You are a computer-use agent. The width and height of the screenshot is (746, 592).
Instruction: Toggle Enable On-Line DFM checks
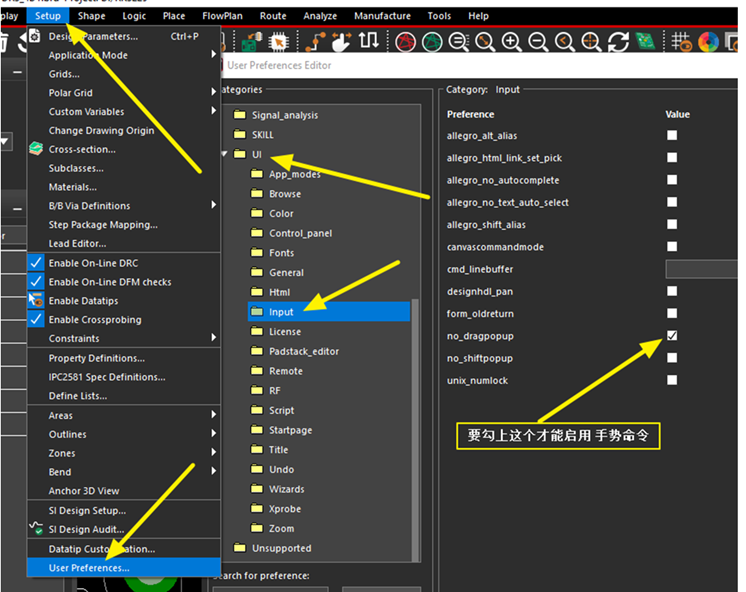point(36,281)
